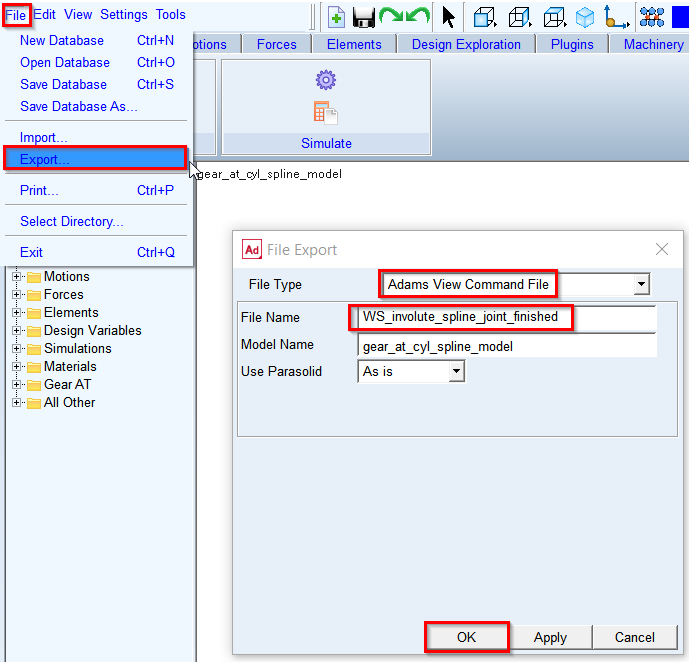
Task: Click the green undo arrow icon
Action: [x=418, y=17]
